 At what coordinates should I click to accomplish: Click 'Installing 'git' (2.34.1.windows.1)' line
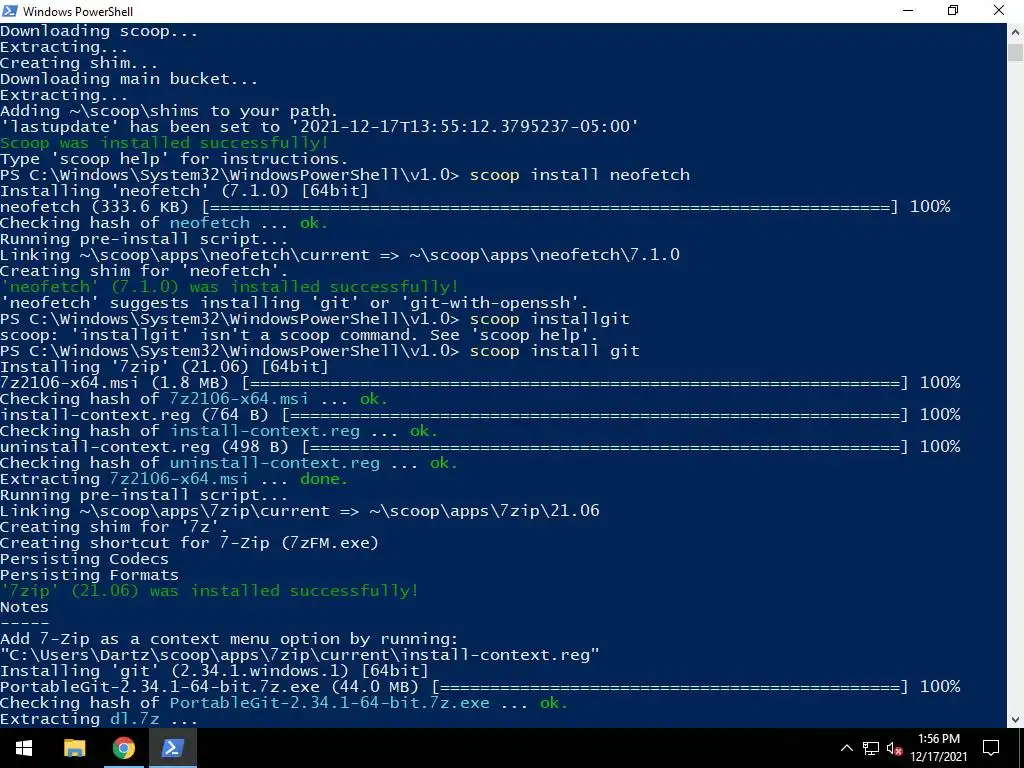coord(214,671)
